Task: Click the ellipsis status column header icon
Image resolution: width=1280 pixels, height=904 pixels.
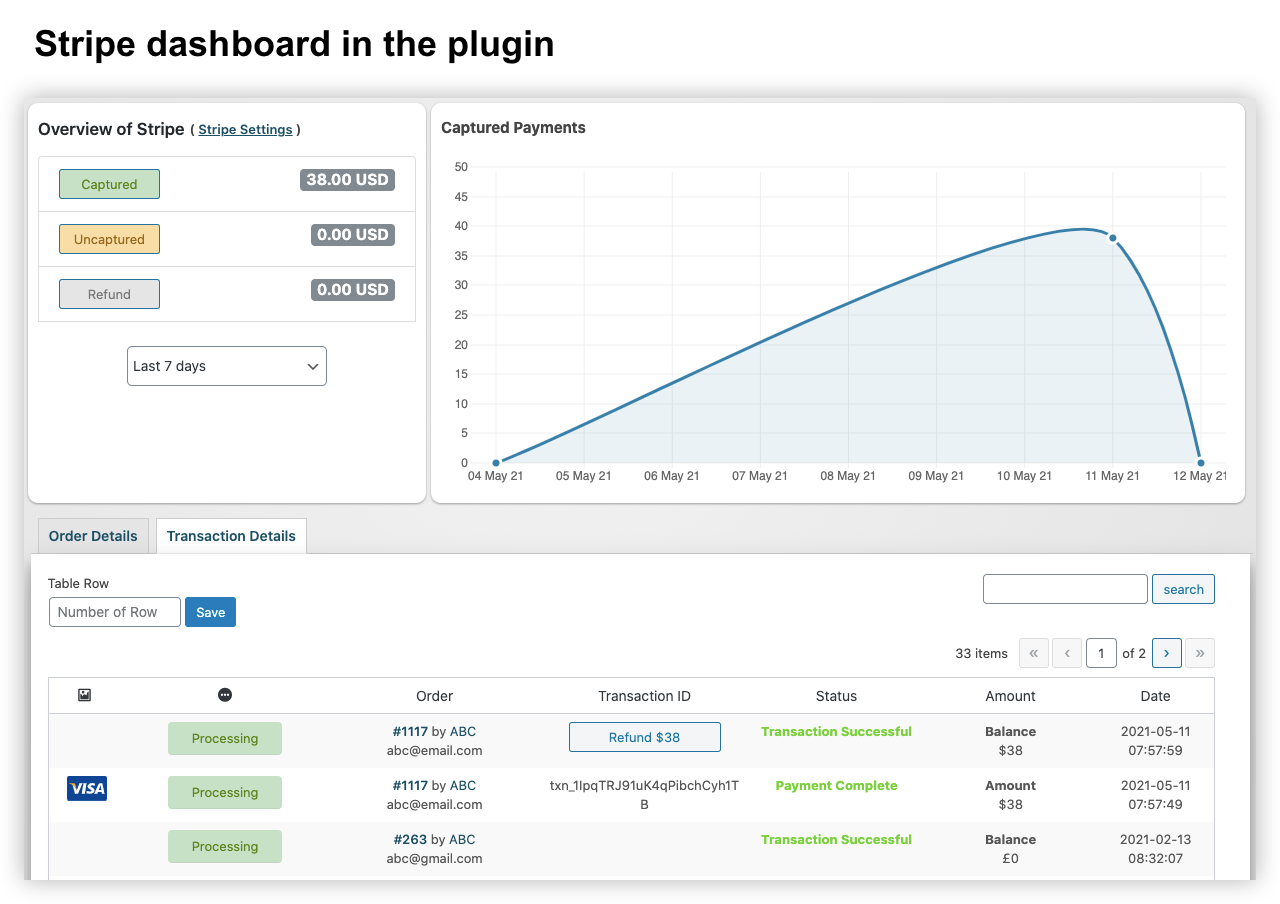Action: point(225,695)
